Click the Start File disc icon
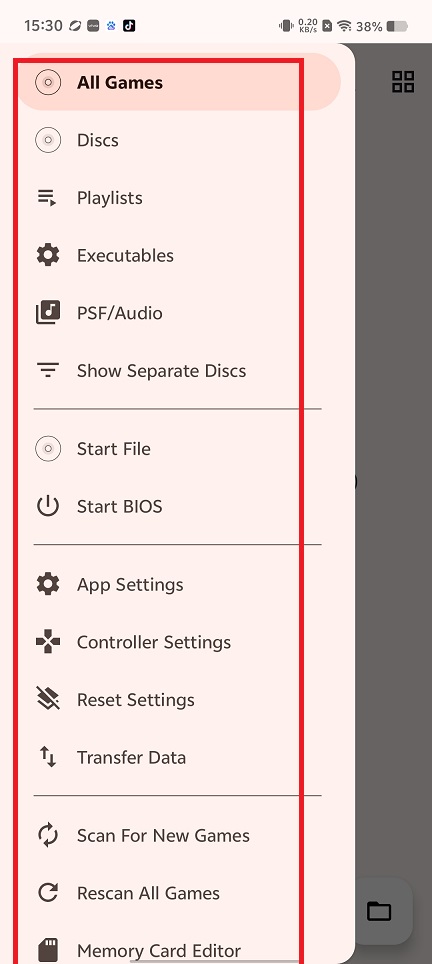 pos(48,449)
